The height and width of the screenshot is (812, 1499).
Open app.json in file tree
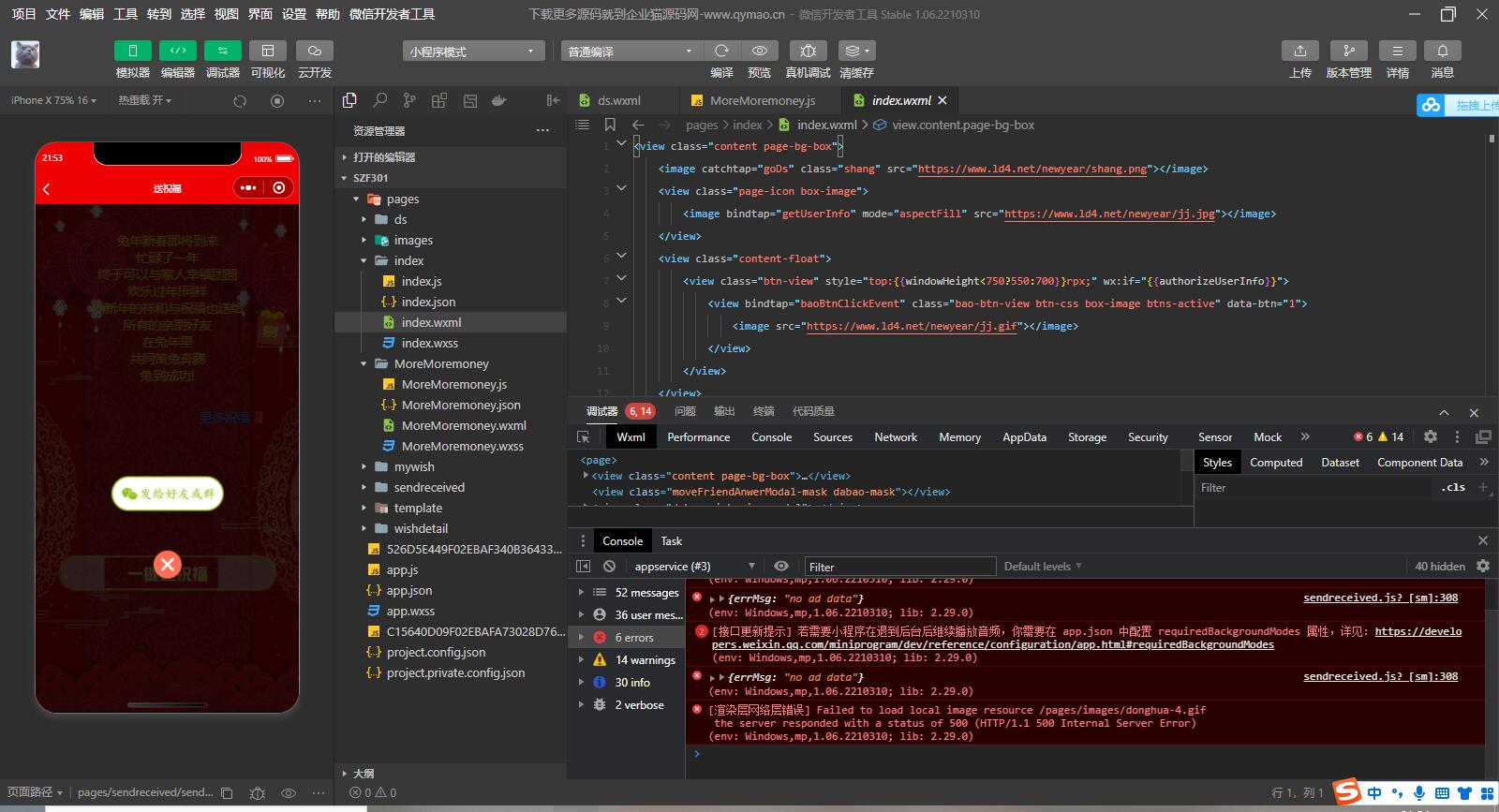click(x=409, y=590)
